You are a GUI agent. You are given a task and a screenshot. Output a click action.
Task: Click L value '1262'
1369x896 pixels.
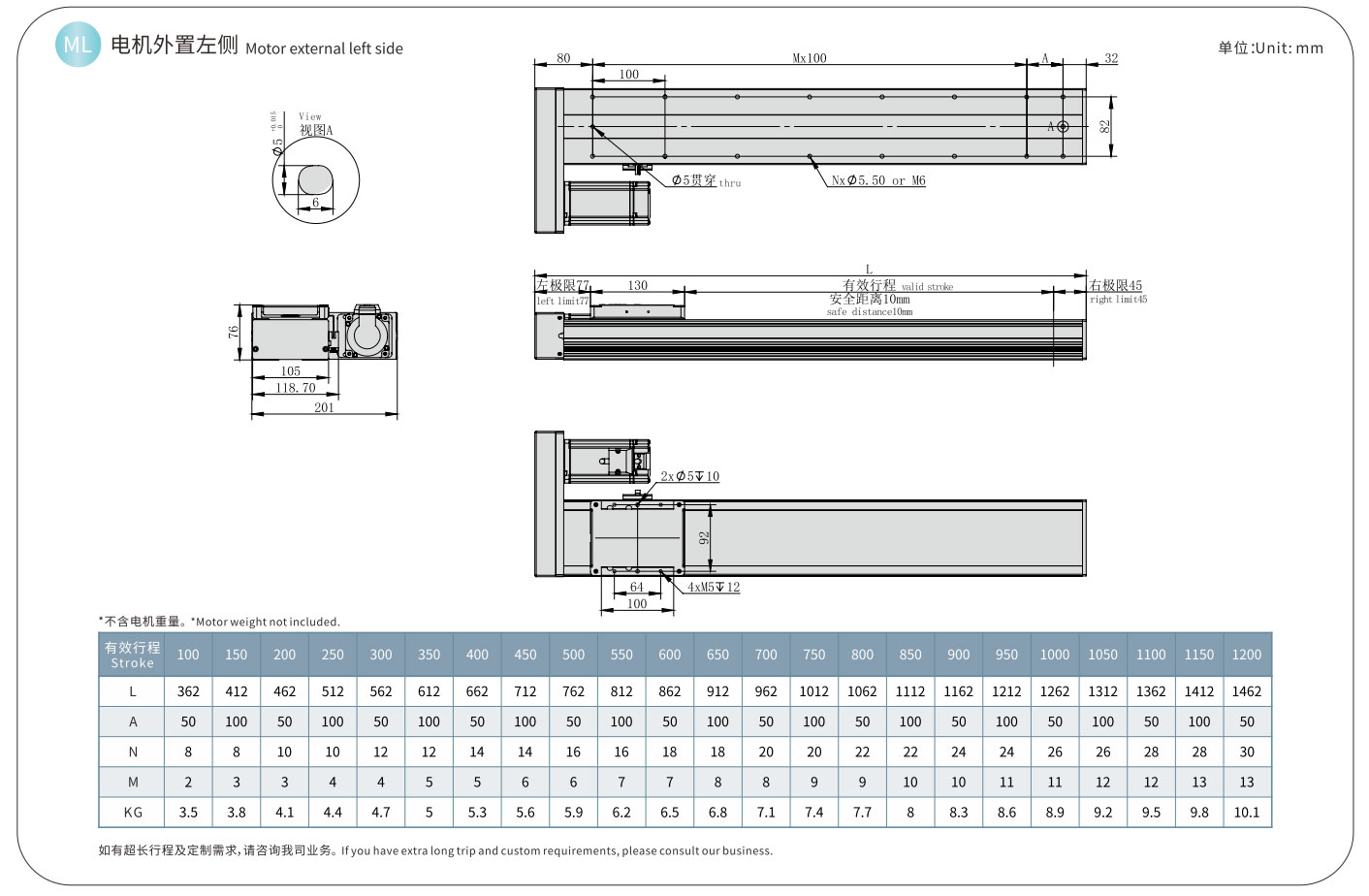click(x=1055, y=691)
